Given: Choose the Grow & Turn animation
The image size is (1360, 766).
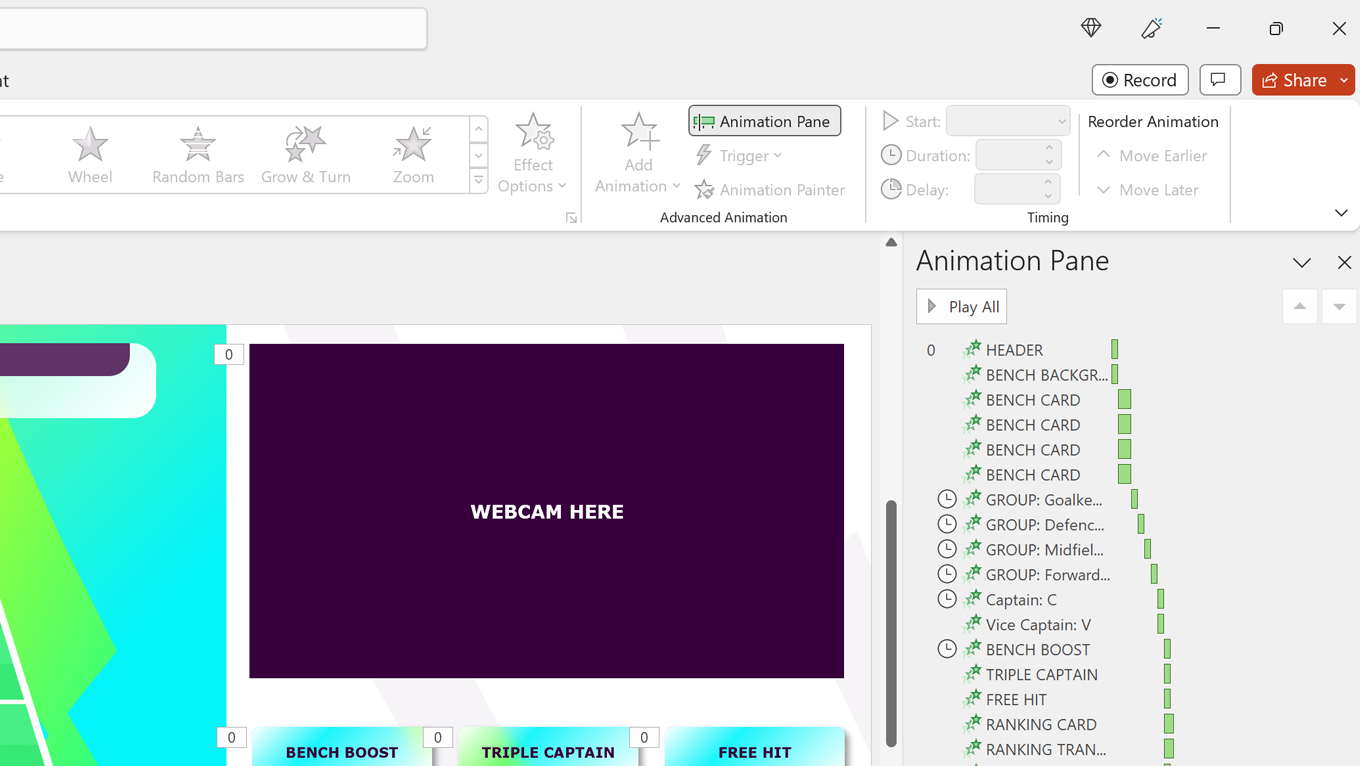Looking at the screenshot, I should pyautogui.click(x=305, y=155).
